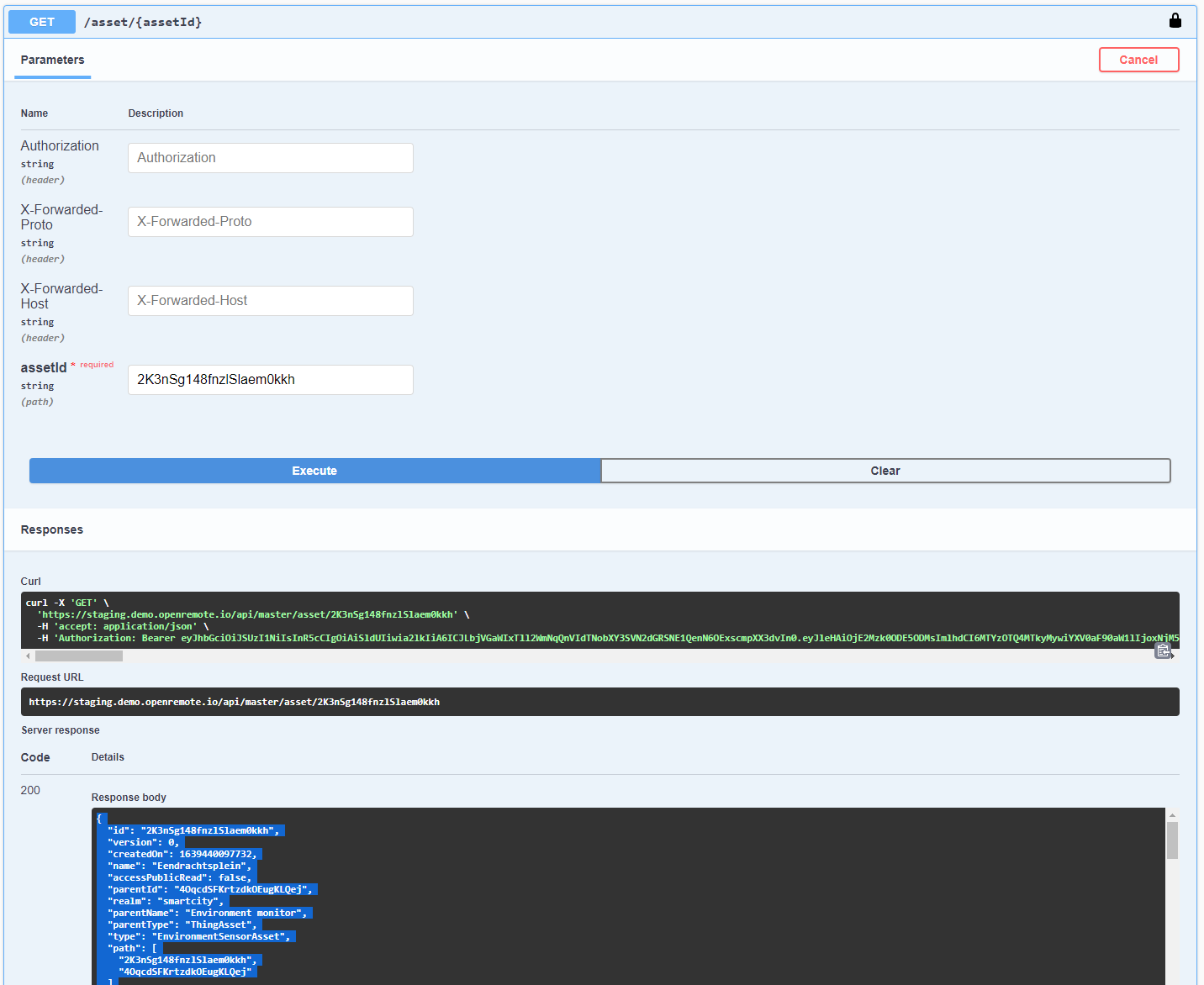Click the curl scrollbar left arrow
This screenshot has width=1204, height=985.
[x=28, y=656]
